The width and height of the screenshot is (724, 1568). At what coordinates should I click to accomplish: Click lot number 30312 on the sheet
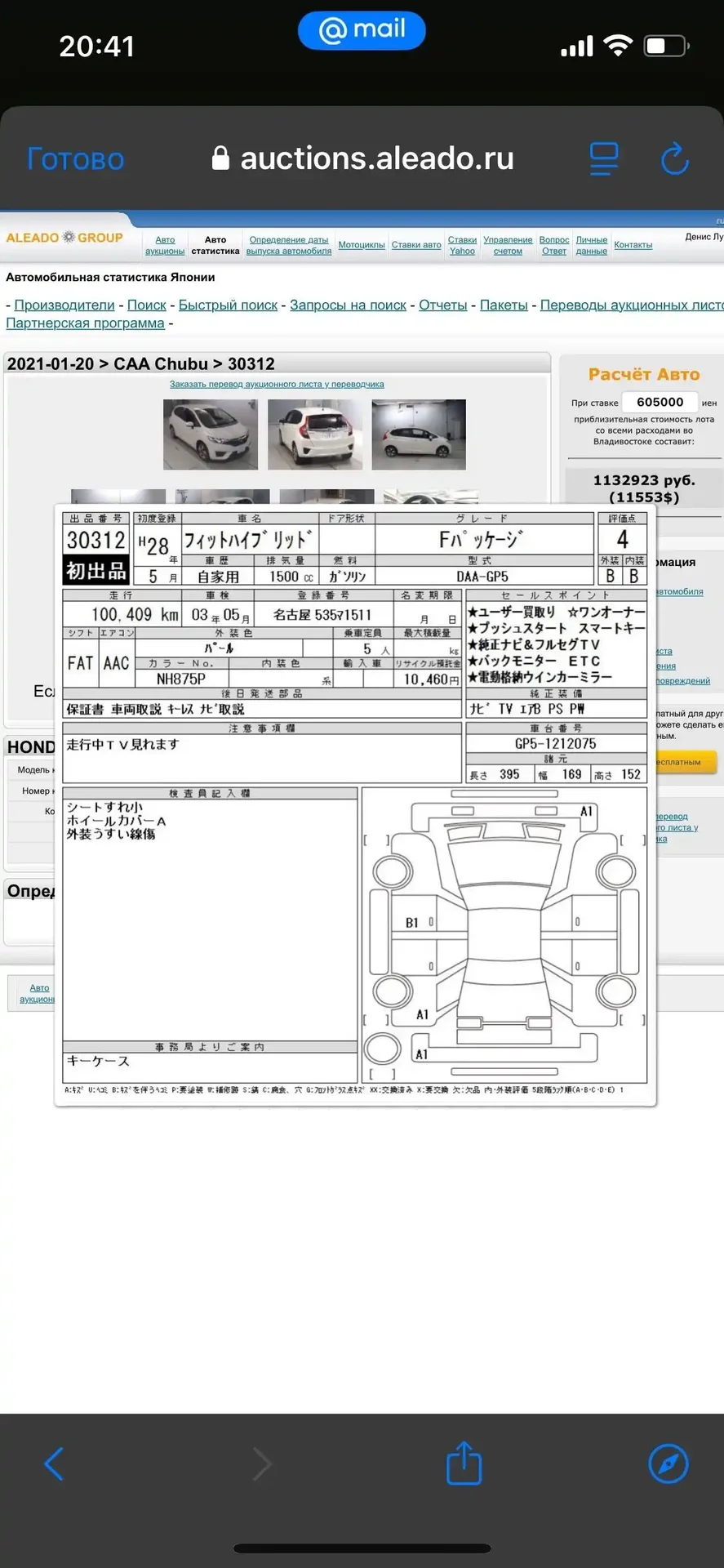tap(96, 540)
